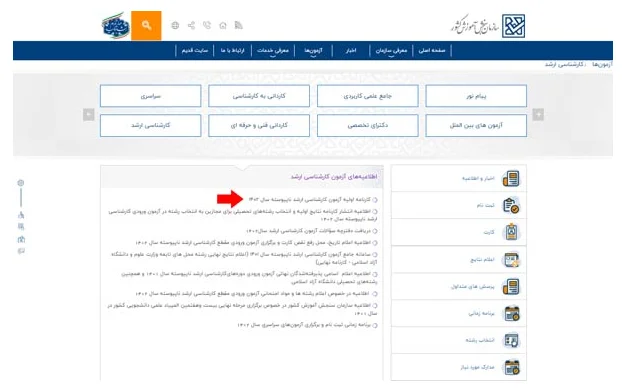Open the دریافت دفترچه سوالات آزمون announcement
Screen dimensions: 622x391
click(309, 231)
